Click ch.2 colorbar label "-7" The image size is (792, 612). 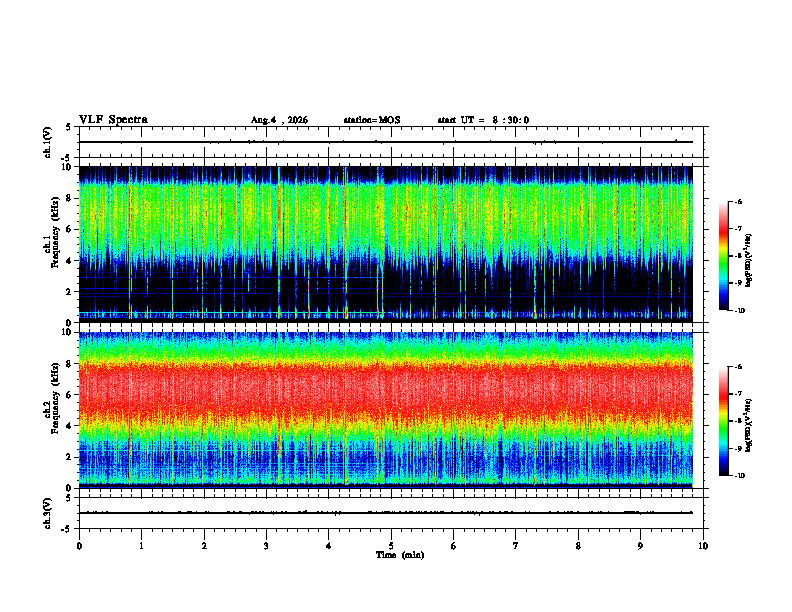(x=738, y=394)
